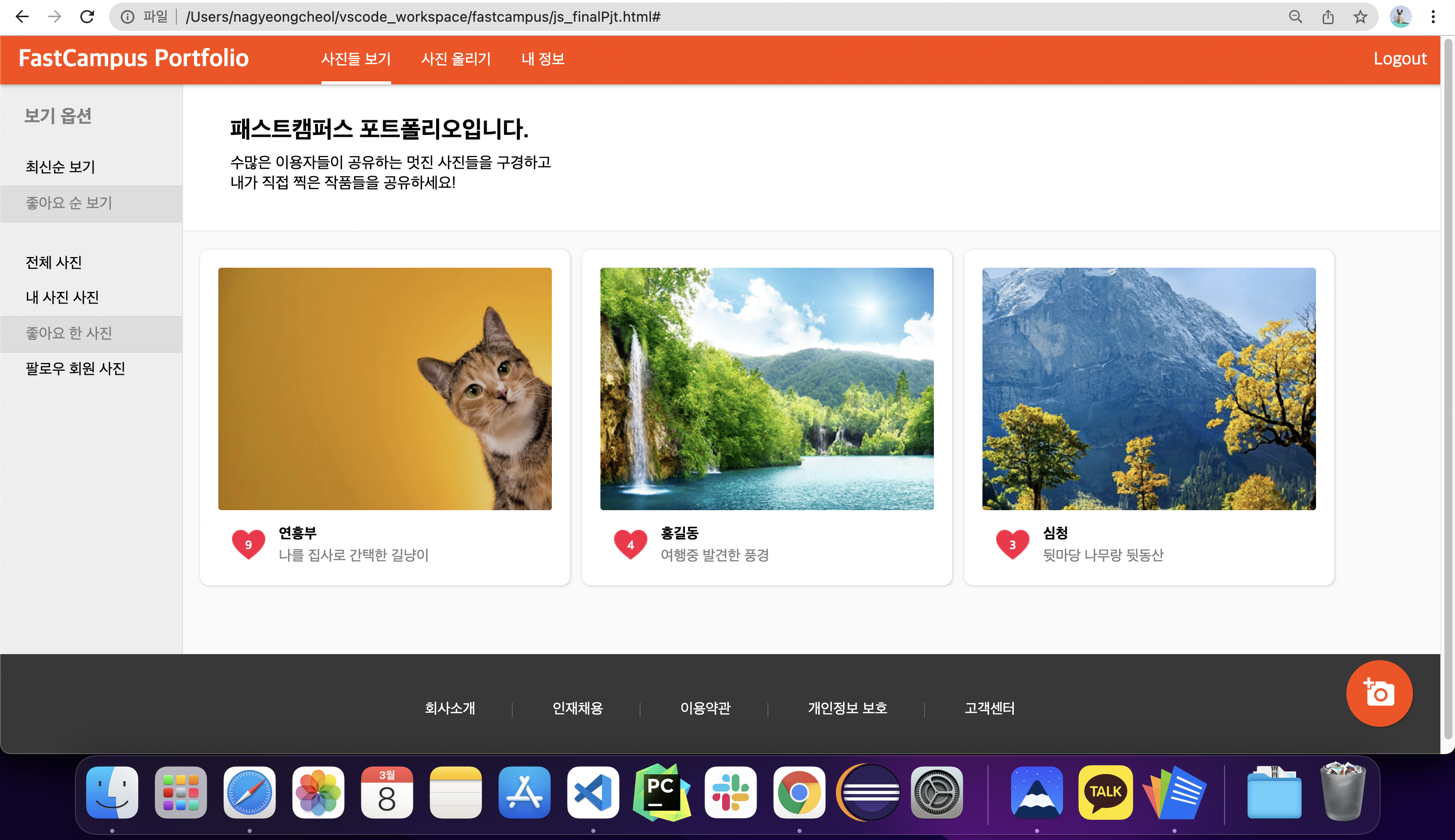Open Visual Studio Code from dock
The width and height of the screenshot is (1455, 840).
pos(593,792)
